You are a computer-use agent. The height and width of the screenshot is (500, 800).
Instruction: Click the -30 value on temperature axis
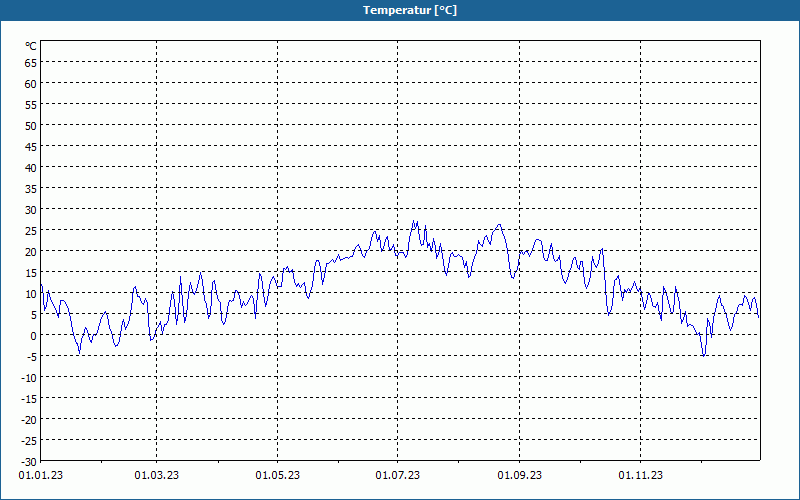point(29,462)
